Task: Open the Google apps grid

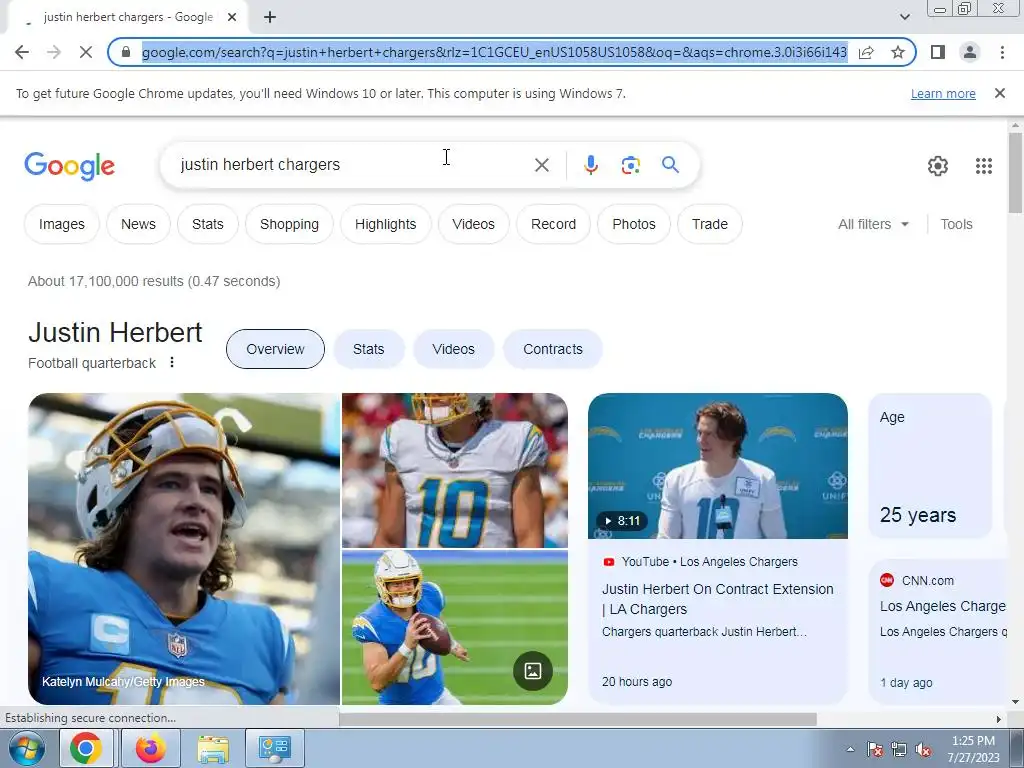Action: coord(984,166)
